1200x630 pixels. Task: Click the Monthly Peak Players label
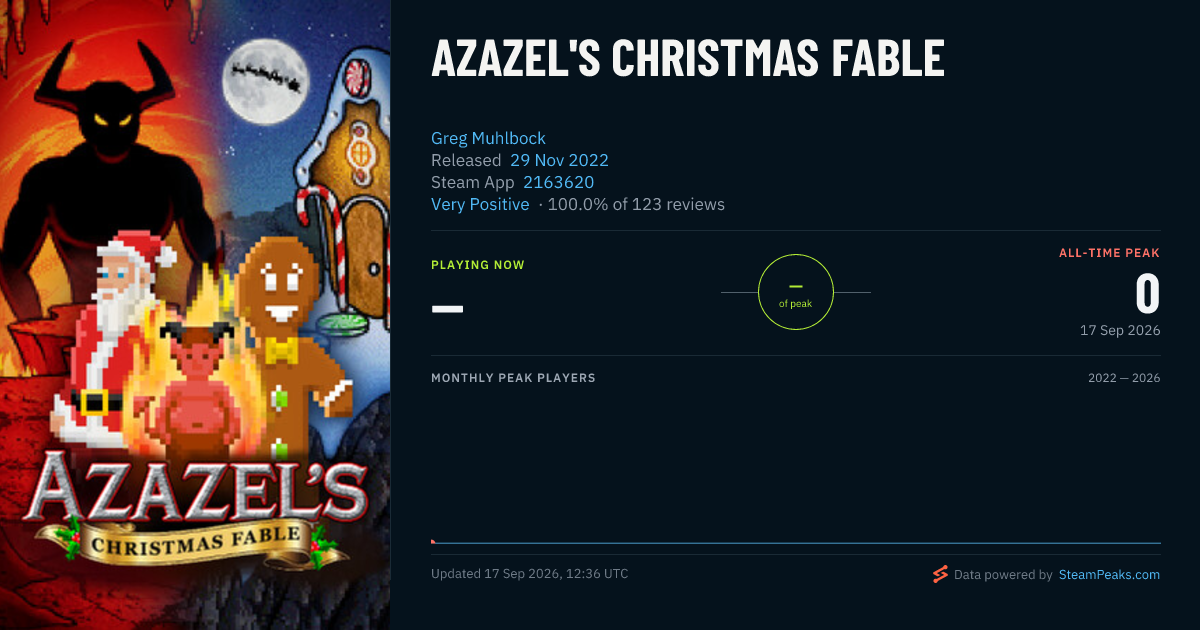[x=513, y=378]
